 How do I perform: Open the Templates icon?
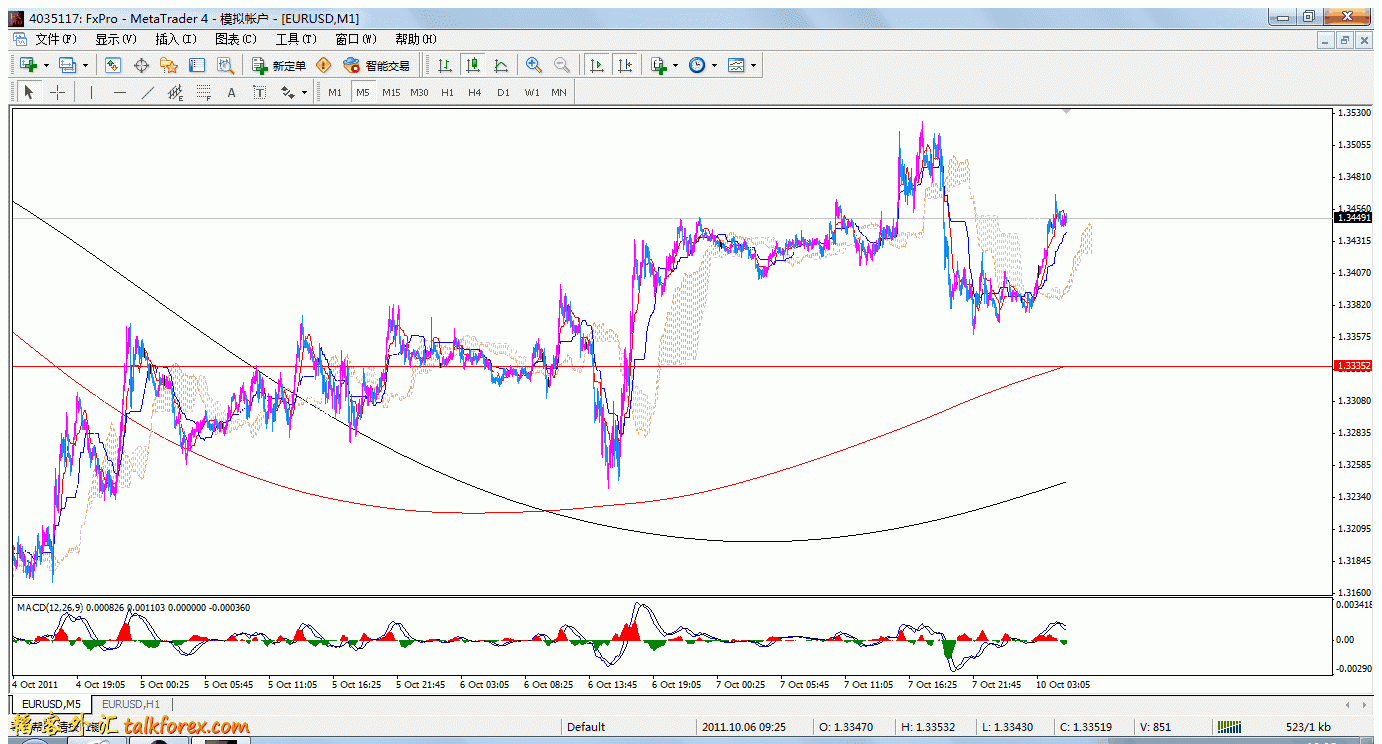[737, 65]
